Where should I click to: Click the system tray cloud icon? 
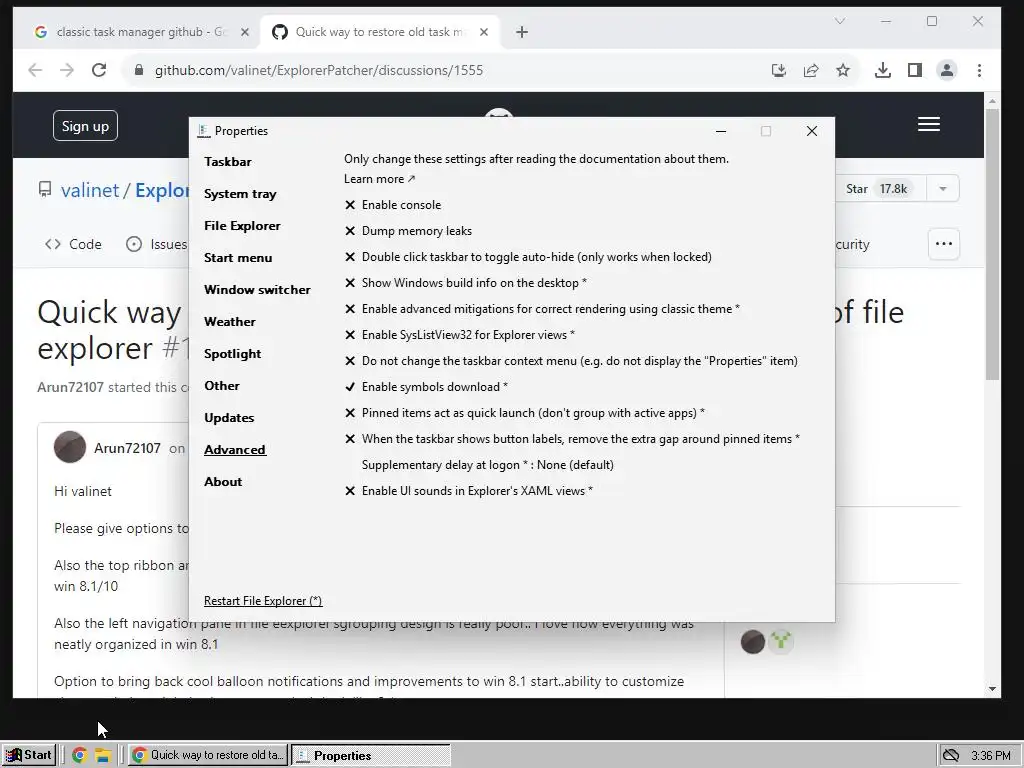[x=951, y=756]
